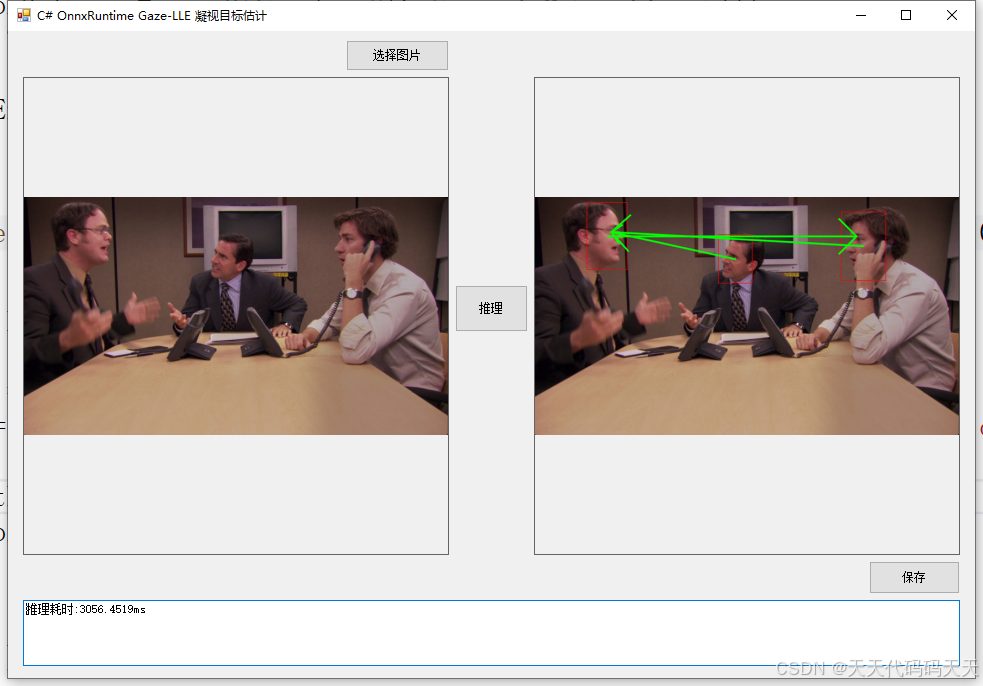The image size is (983, 686).
Task: Click the window title 'C# OnnxRuntime Gaze-LLE 凝视目标估计'
Action: (x=152, y=16)
